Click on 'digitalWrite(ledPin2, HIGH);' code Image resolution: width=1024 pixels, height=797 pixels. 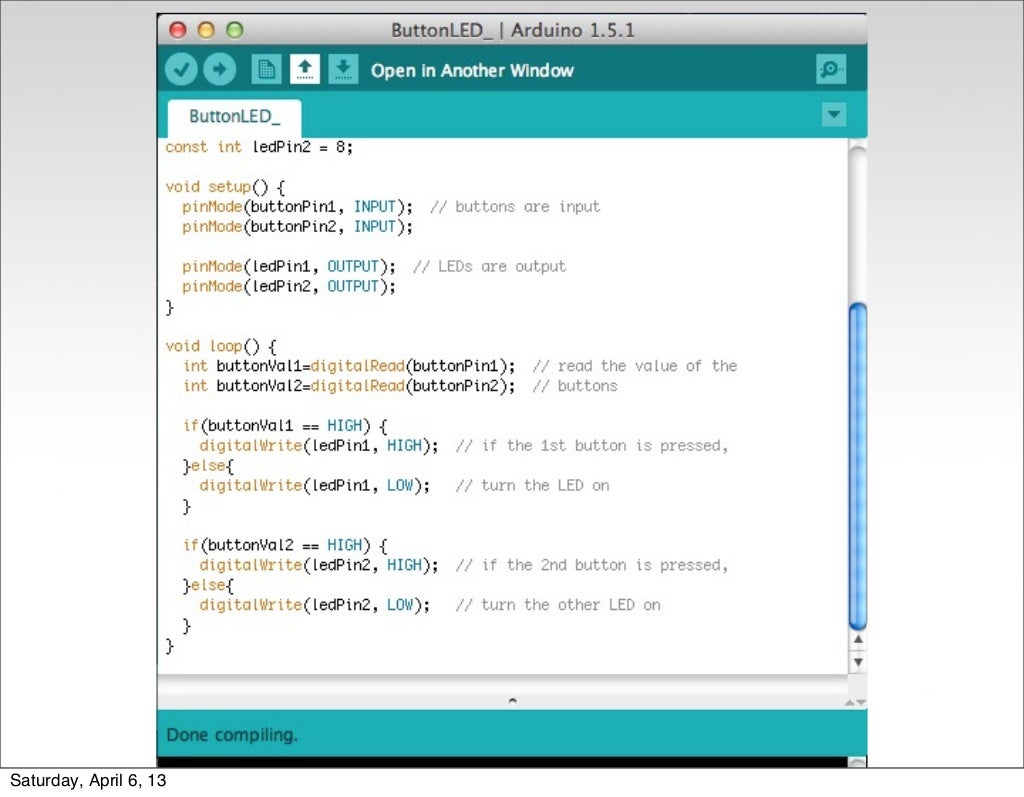(319, 565)
